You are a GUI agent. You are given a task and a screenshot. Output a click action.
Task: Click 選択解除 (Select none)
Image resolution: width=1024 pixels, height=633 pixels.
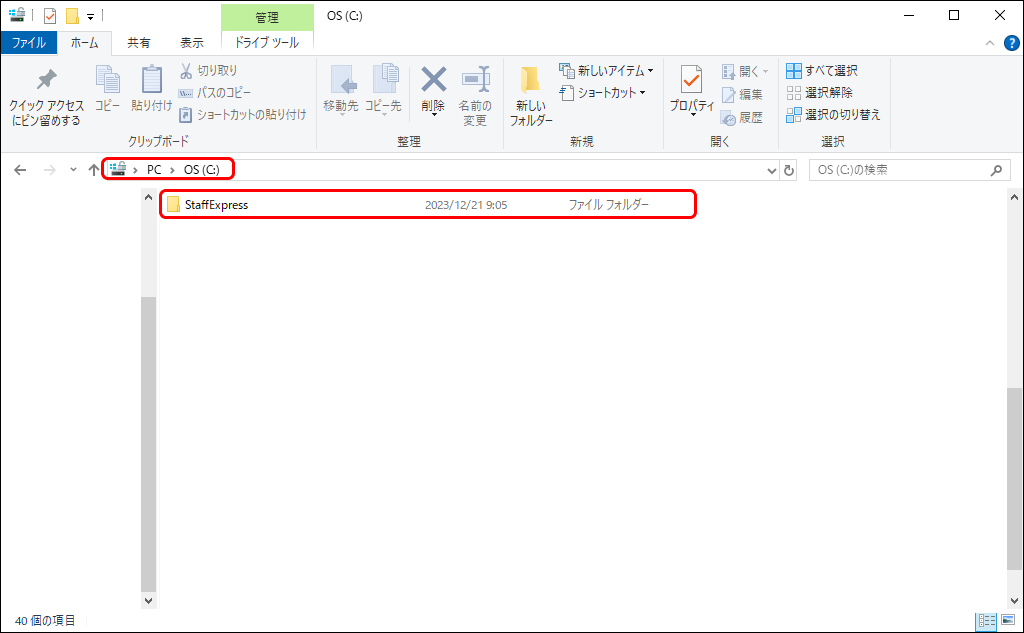820,93
